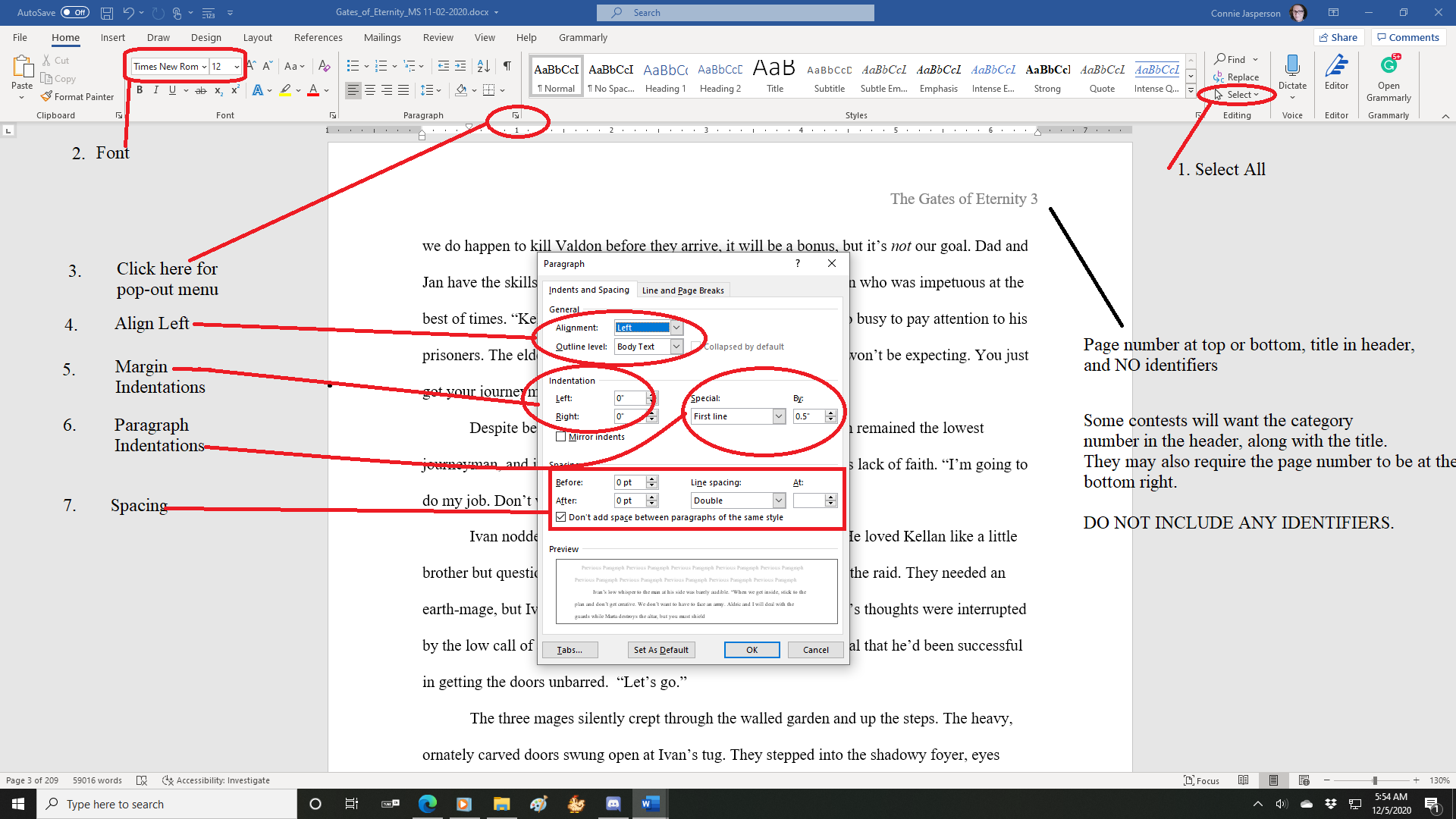Select the Format Painter tool

pos(77,96)
